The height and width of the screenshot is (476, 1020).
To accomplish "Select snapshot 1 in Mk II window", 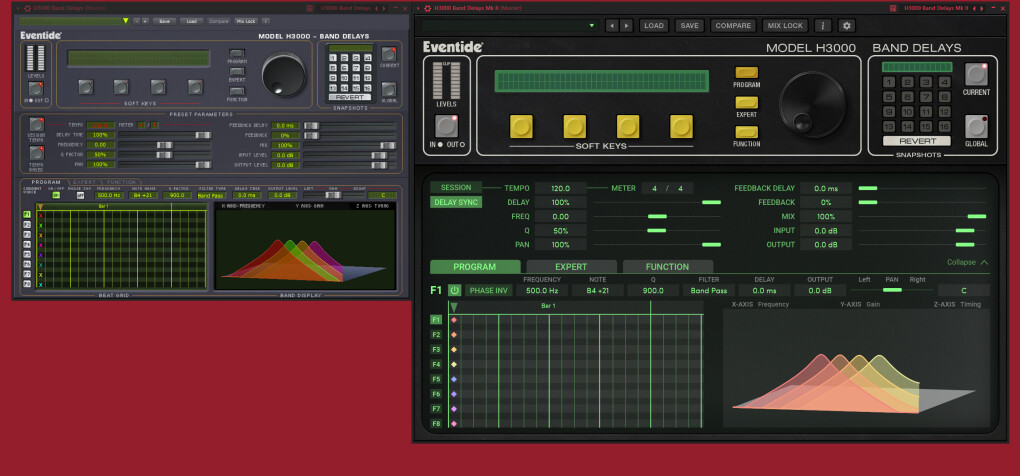I will (x=889, y=82).
